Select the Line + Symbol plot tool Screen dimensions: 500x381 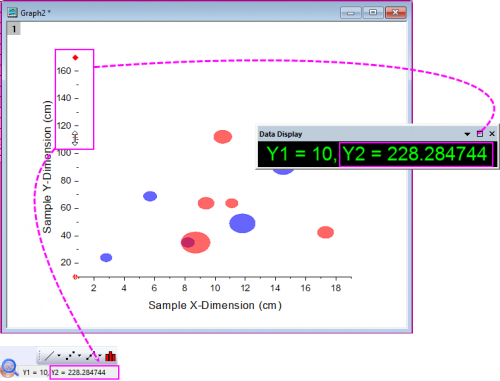pos(91,356)
